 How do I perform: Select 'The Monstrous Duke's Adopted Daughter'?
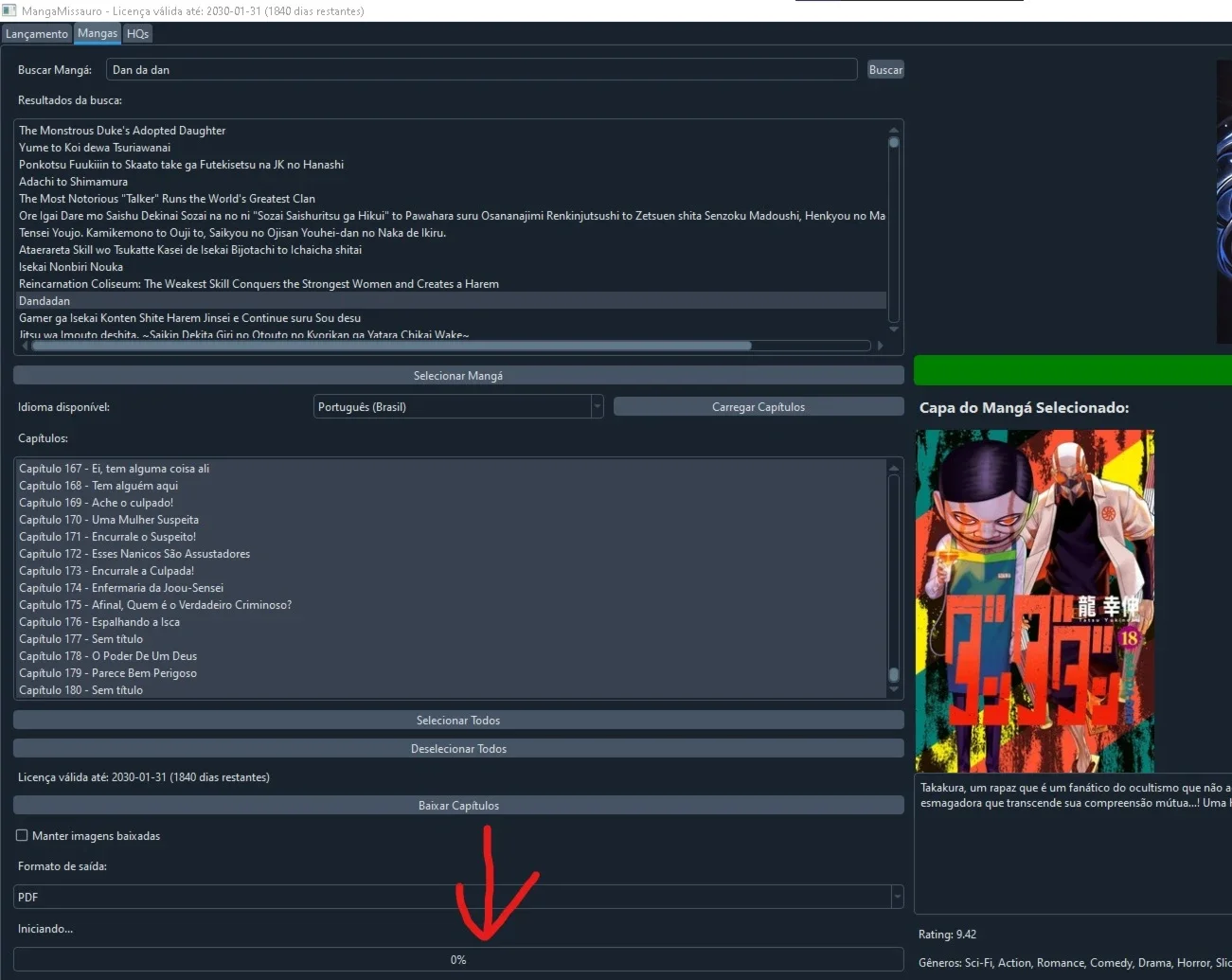(451, 131)
